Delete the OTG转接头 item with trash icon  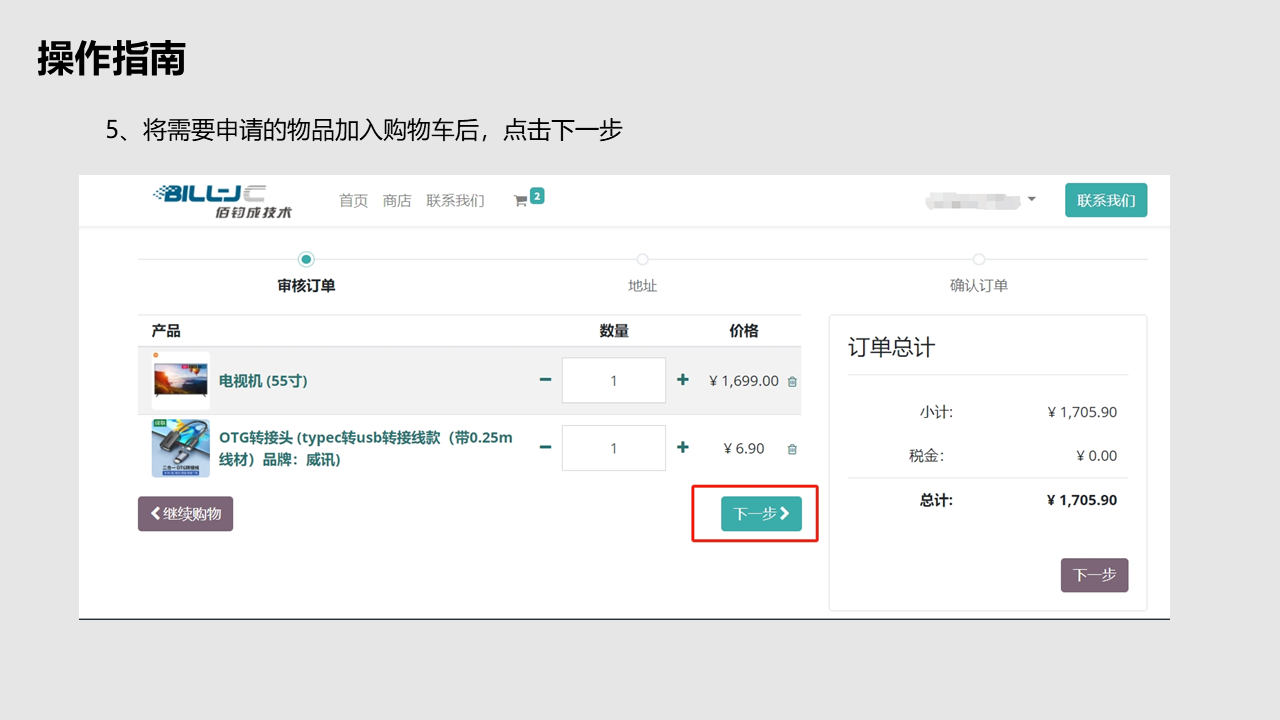coord(792,449)
